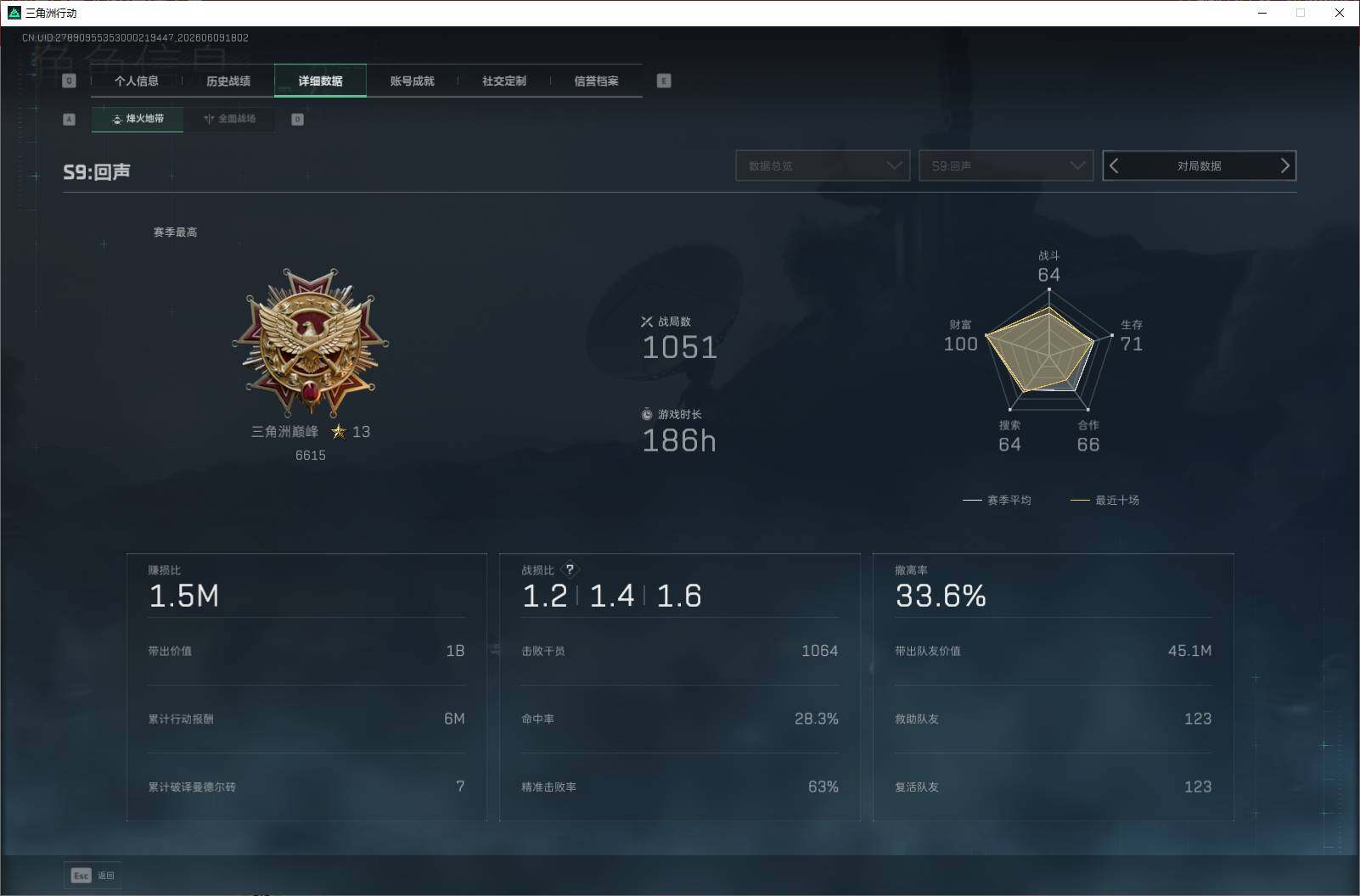
Task: Click the 6615 rank score
Action: 311,456
